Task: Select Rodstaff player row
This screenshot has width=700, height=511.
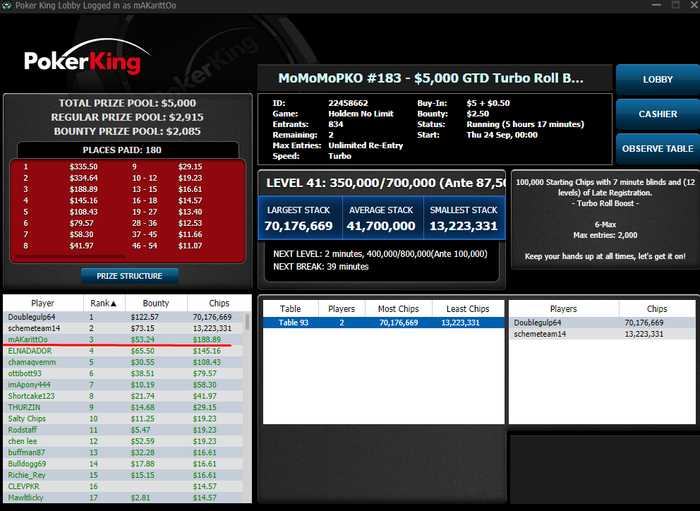Action: [x=124, y=430]
